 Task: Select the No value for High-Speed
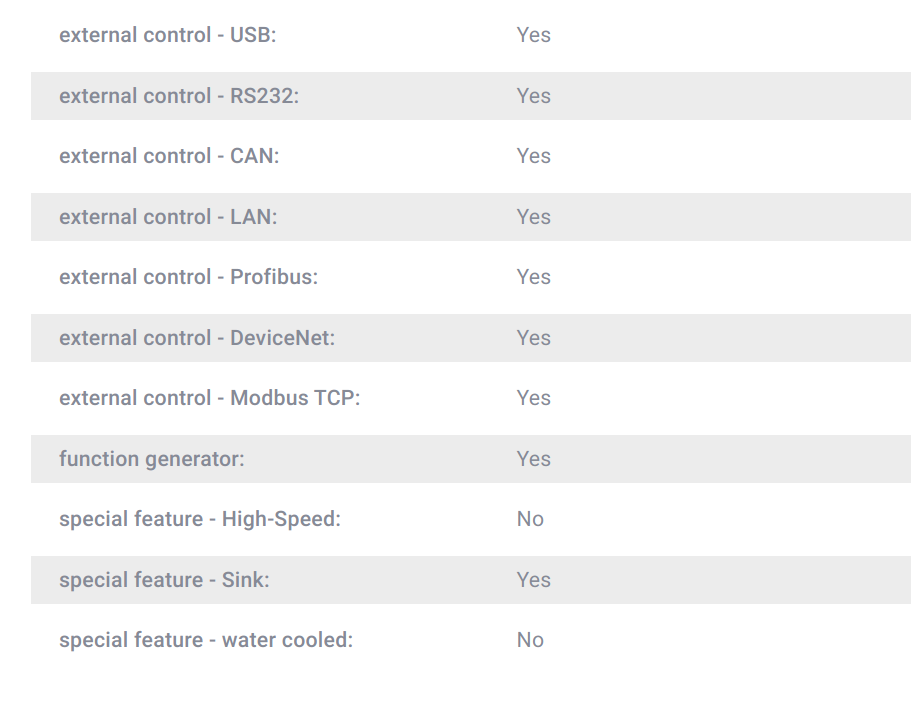(530, 519)
